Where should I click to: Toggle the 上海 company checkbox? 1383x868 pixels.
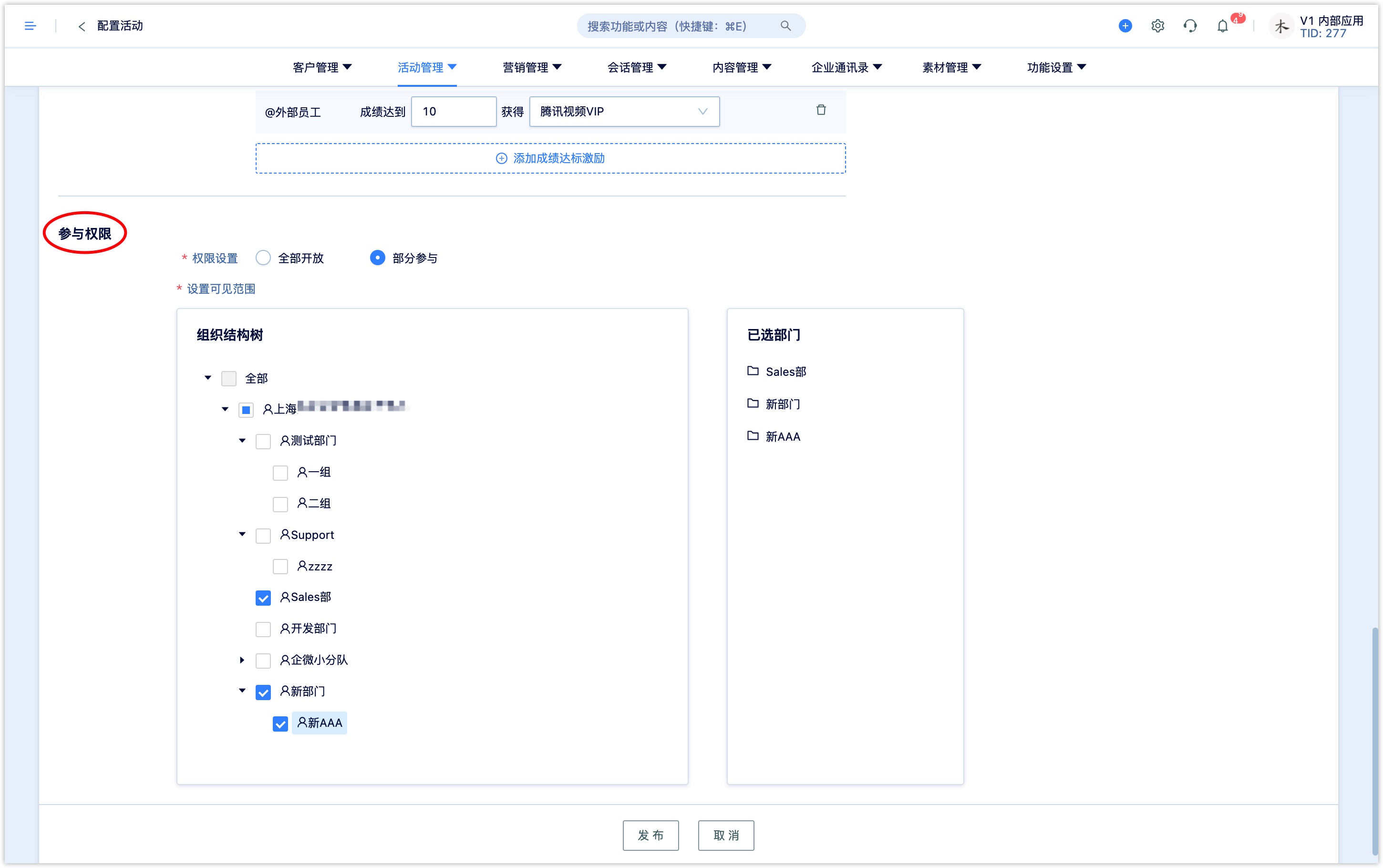(x=246, y=410)
